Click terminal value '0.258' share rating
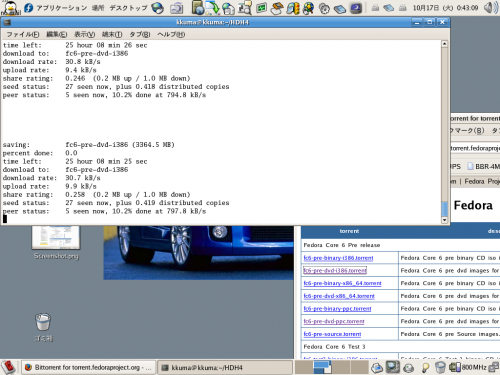This screenshot has width=500, height=375. pyautogui.click(x=75, y=195)
